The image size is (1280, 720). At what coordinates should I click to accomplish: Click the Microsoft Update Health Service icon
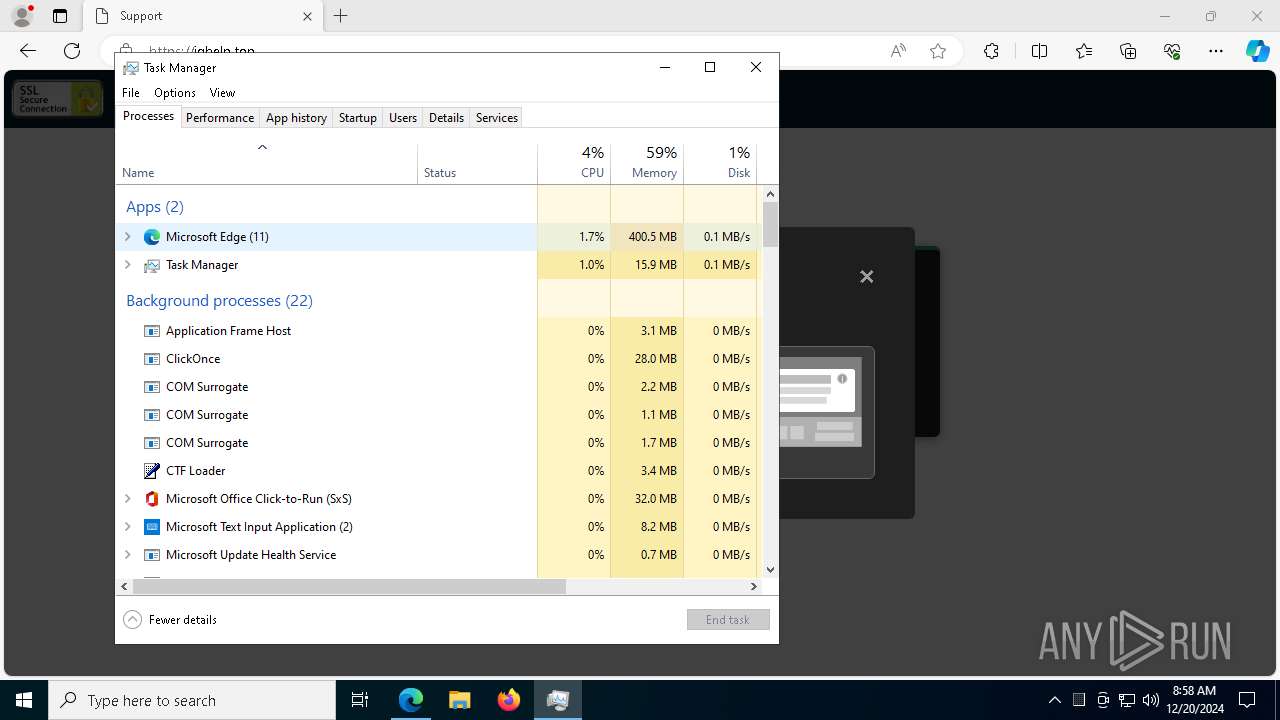tap(152, 555)
